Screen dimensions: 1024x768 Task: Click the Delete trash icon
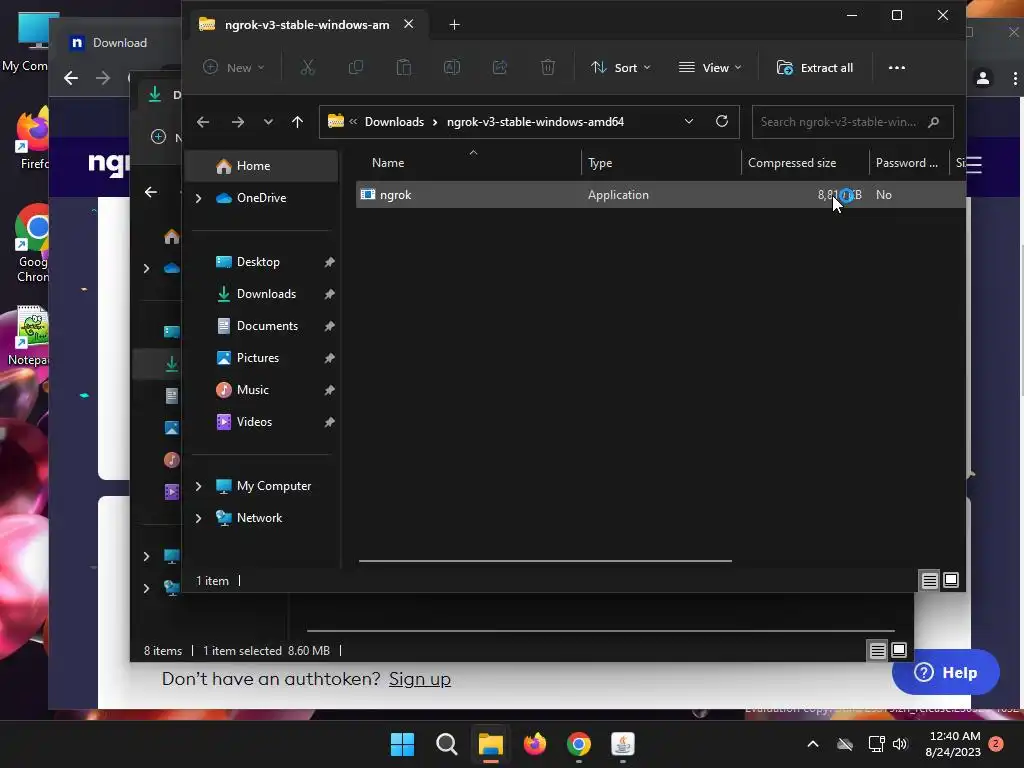pos(548,67)
